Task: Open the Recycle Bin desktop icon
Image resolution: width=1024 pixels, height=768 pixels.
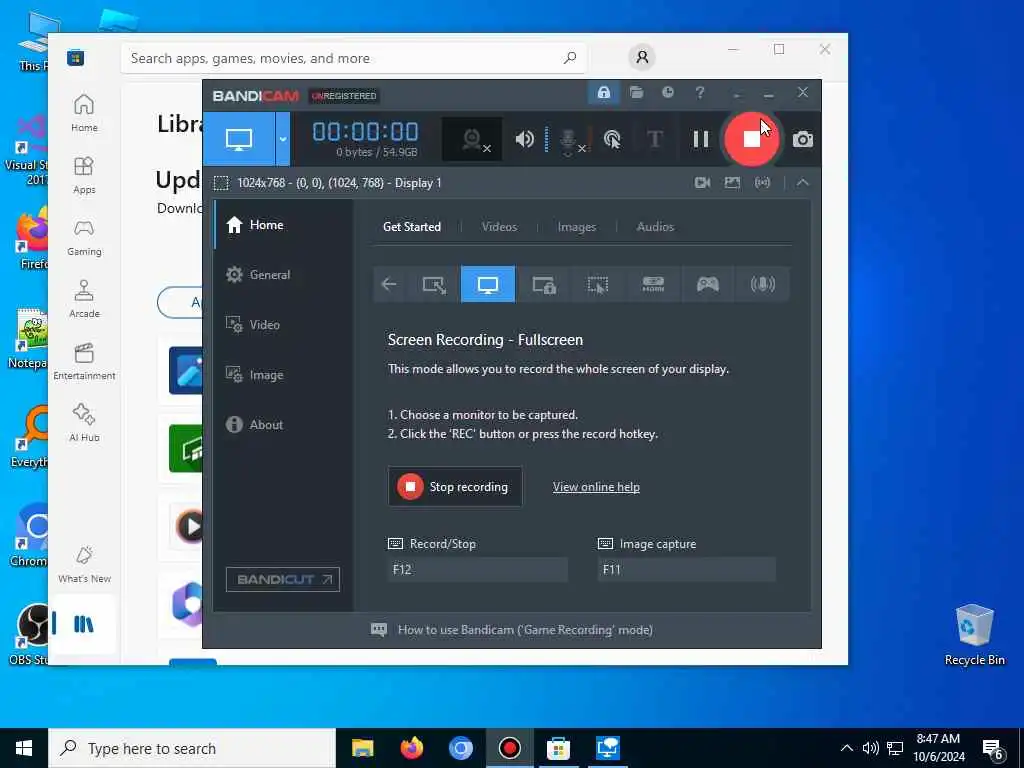Action: click(974, 635)
